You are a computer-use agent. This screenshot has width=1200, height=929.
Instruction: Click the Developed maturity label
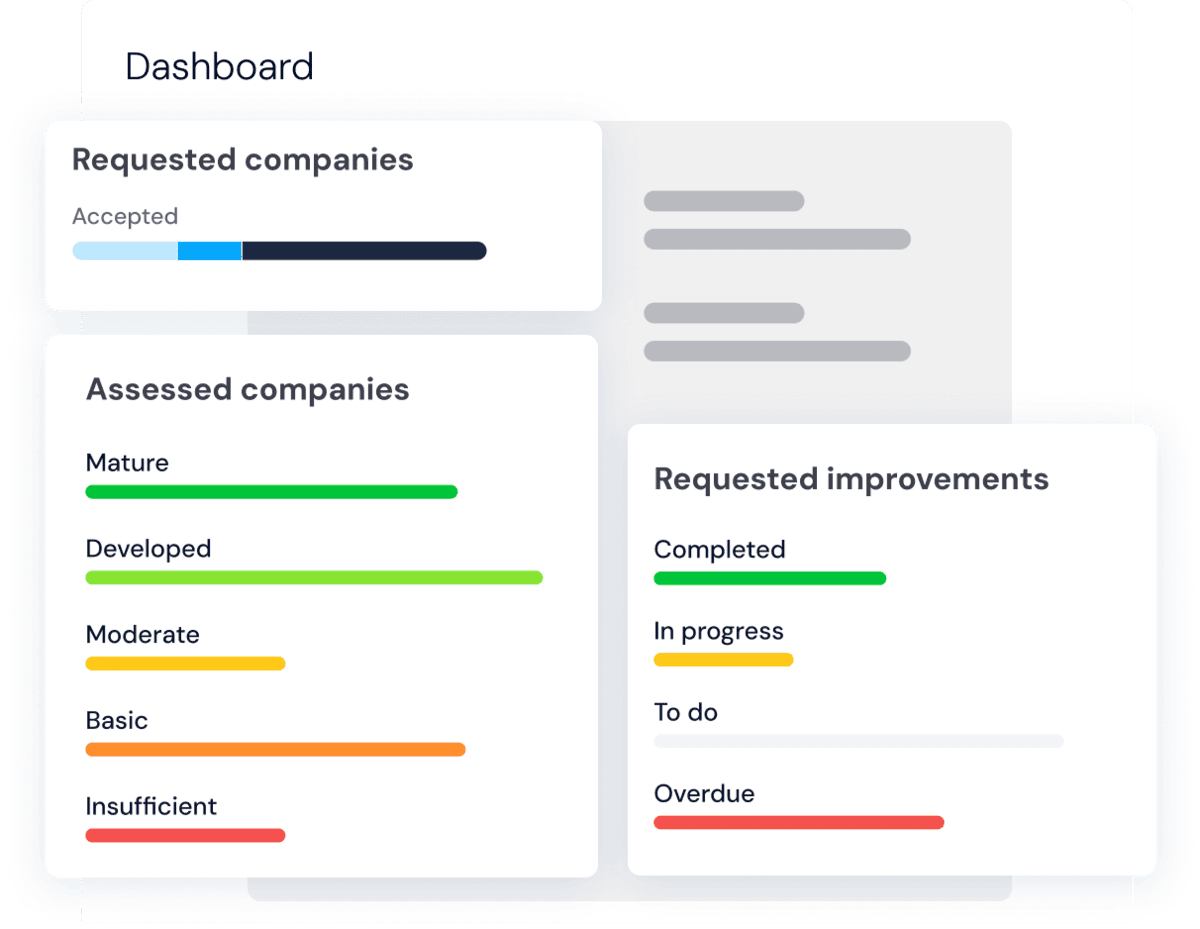pyautogui.click(x=148, y=549)
